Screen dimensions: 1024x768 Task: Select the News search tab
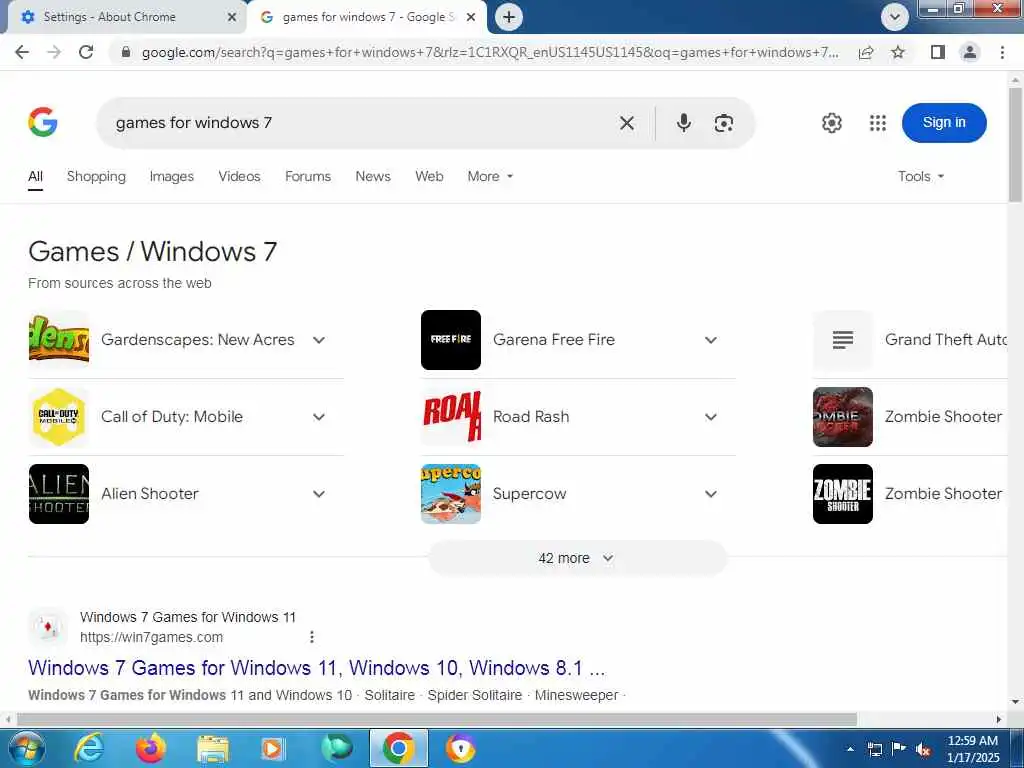(x=373, y=176)
